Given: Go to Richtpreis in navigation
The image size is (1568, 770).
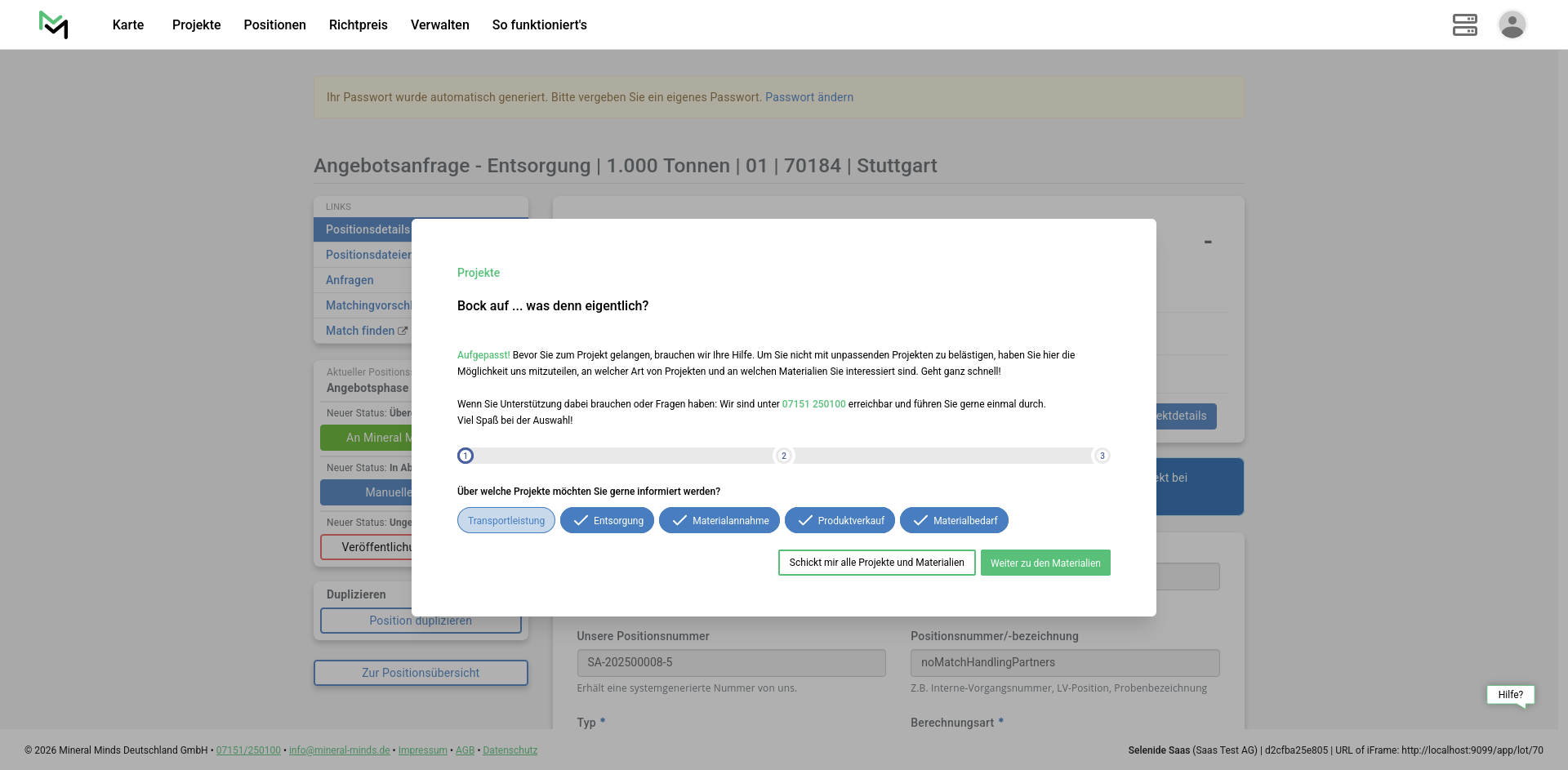Looking at the screenshot, I should (358, 24).
